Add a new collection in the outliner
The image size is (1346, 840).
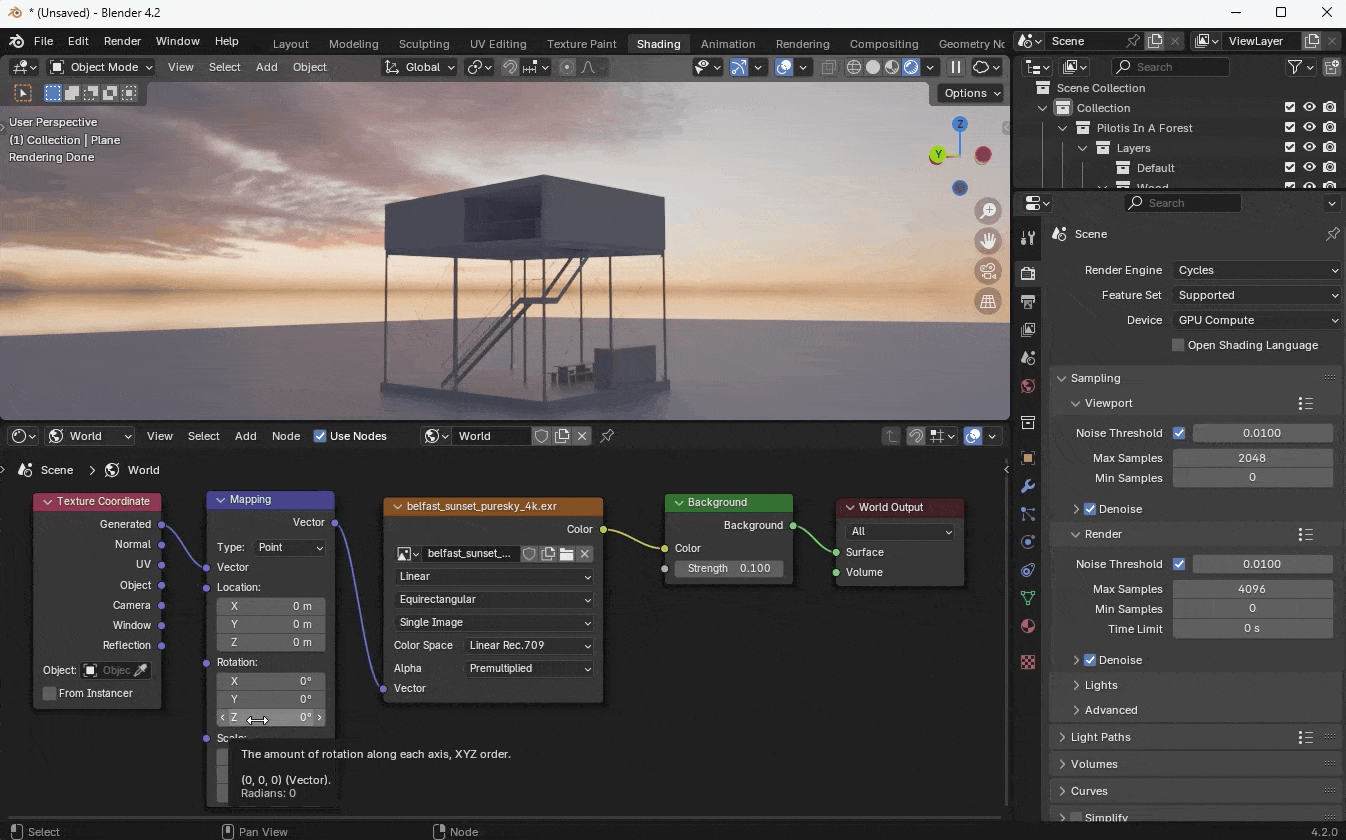(x=1331, y=67)
